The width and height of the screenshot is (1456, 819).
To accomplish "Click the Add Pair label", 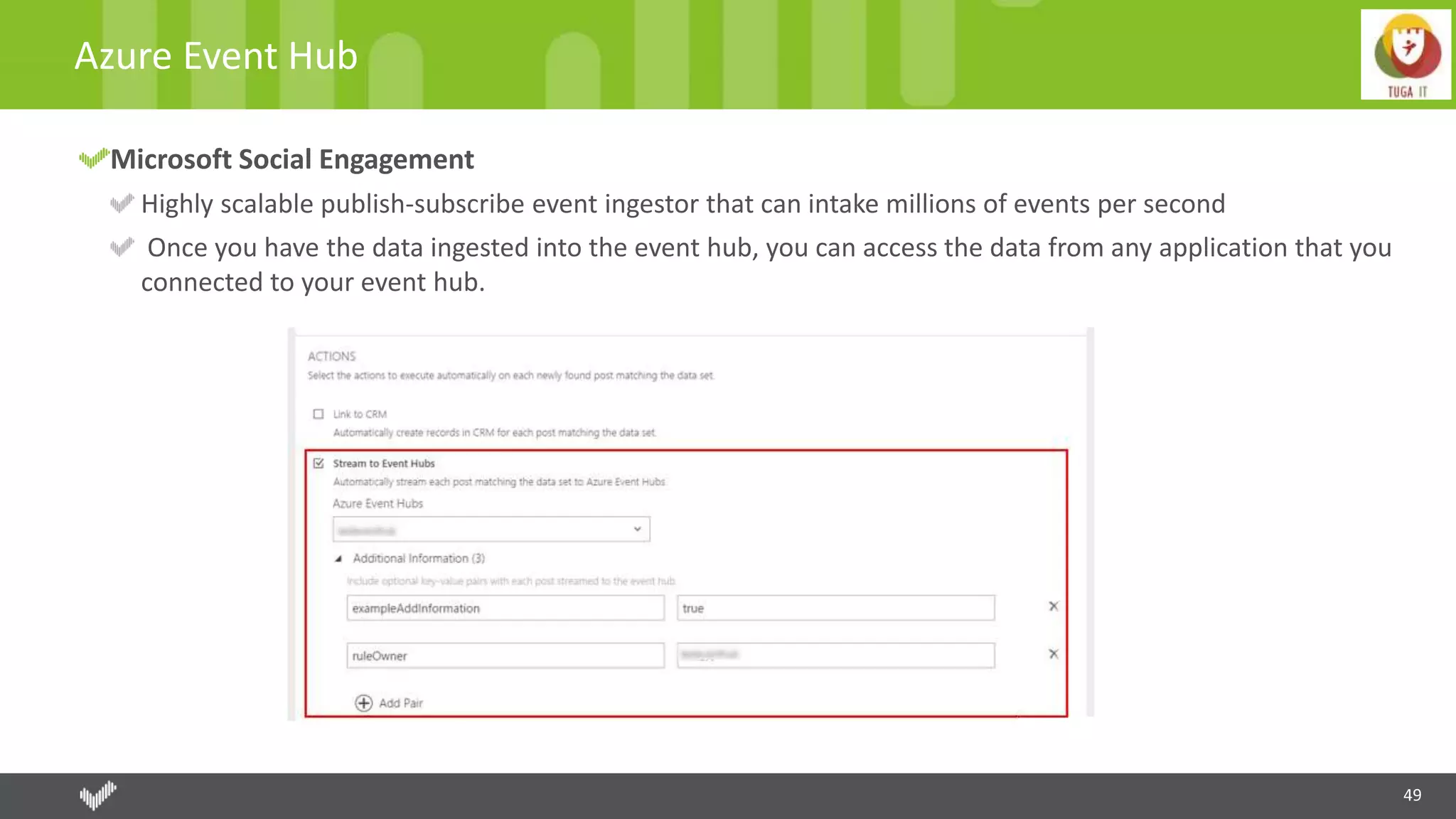I will pos(401,703).
